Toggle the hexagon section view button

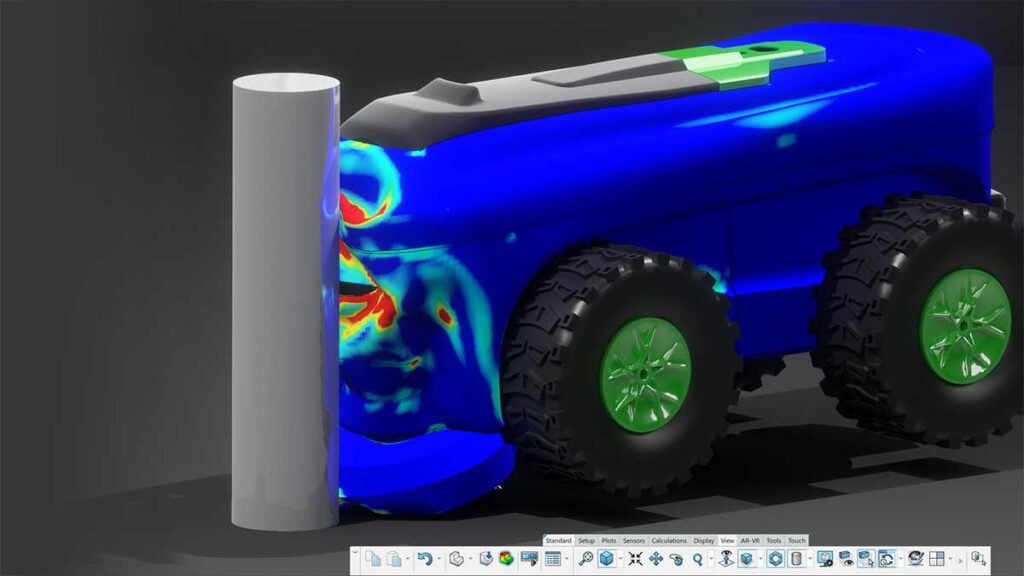[x=774, y=559]
